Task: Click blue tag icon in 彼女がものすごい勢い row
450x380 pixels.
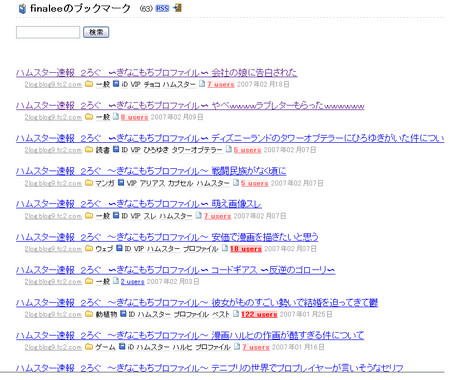Action: click(x=123, y=314)
